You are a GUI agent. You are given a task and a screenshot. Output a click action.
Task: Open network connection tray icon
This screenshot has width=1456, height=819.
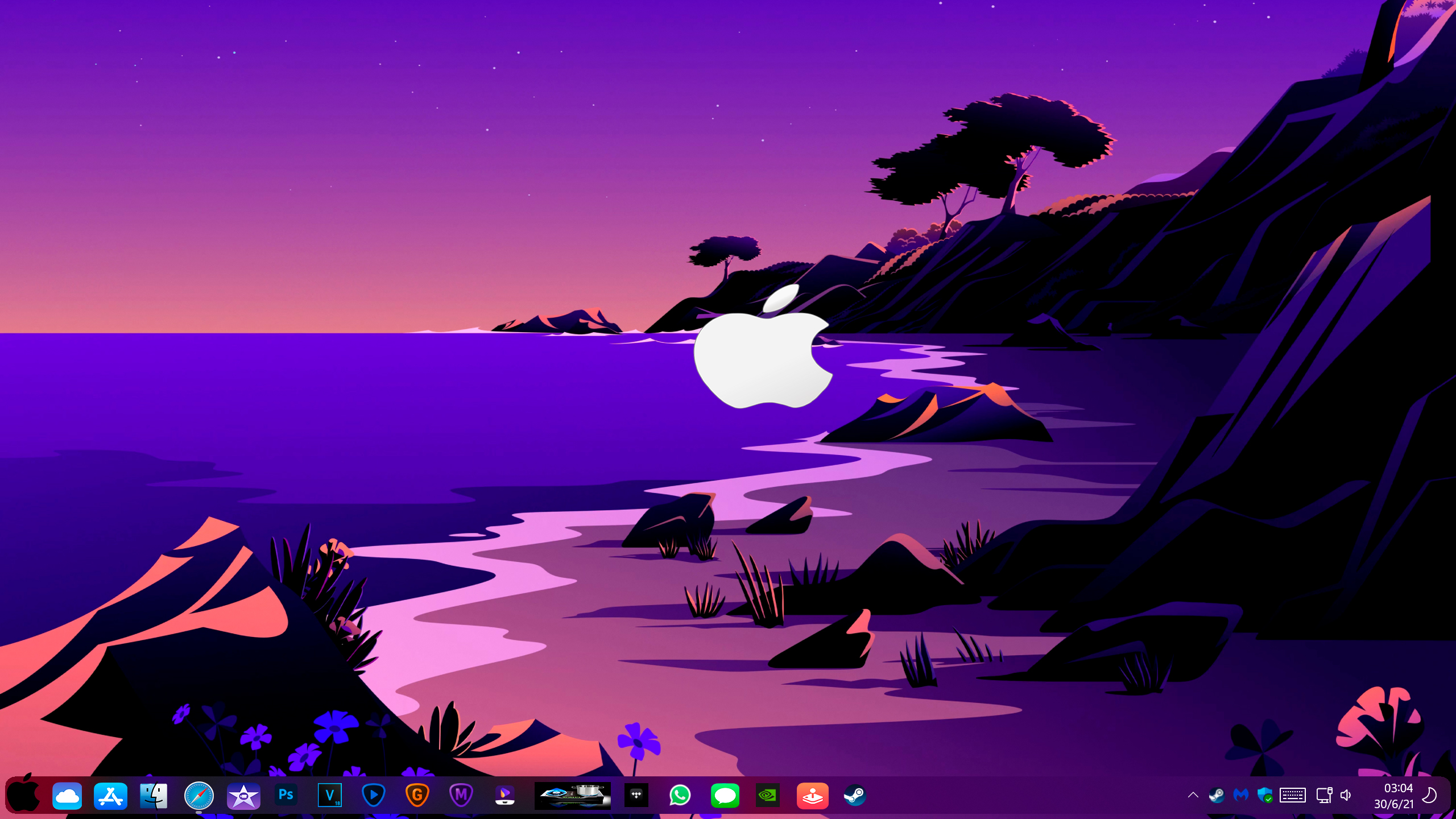(x=1324, y=795)
